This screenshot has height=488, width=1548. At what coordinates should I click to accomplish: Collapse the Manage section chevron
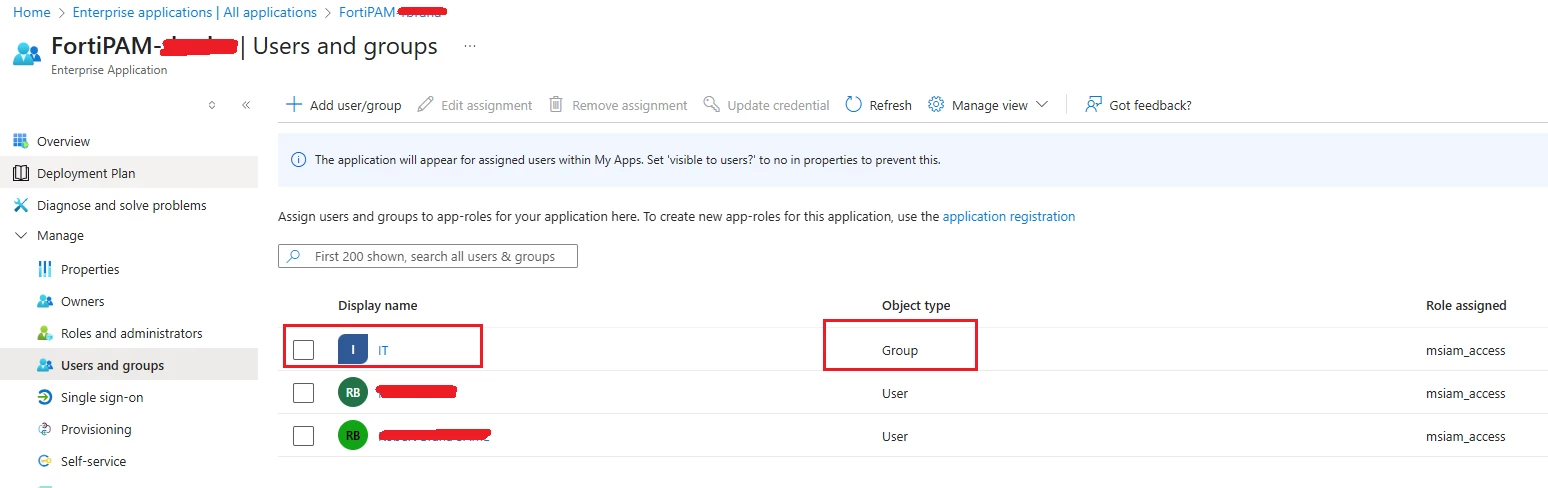click(x=20, y=236)
